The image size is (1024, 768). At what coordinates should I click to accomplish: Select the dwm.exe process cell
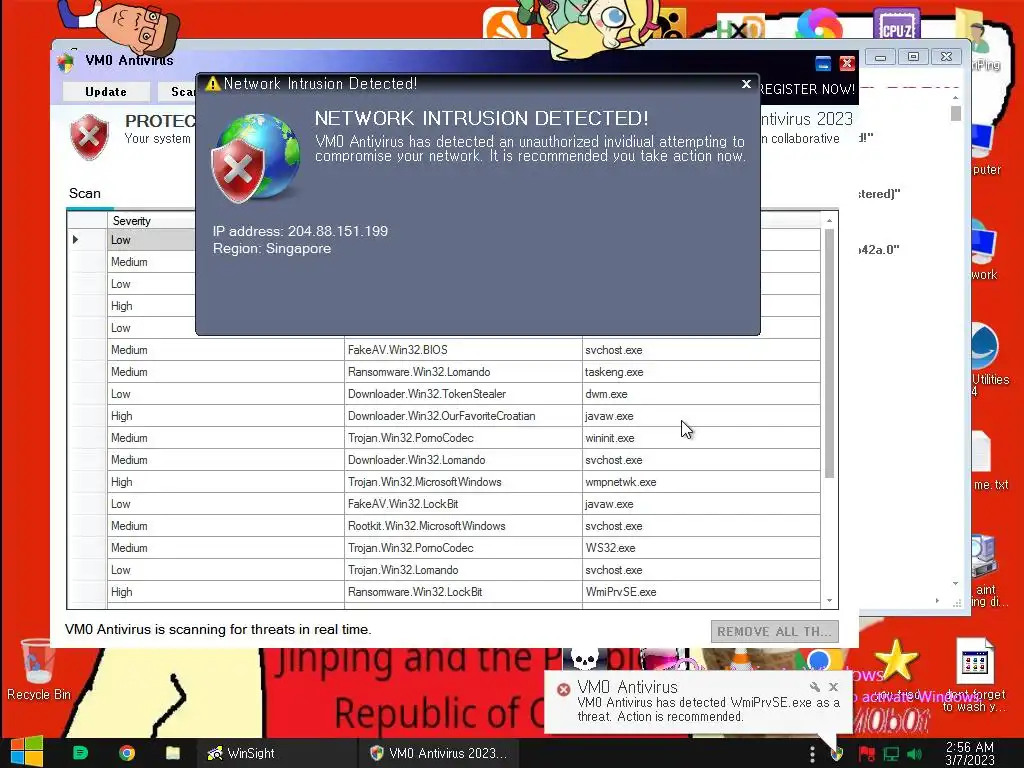click(701, 394)
